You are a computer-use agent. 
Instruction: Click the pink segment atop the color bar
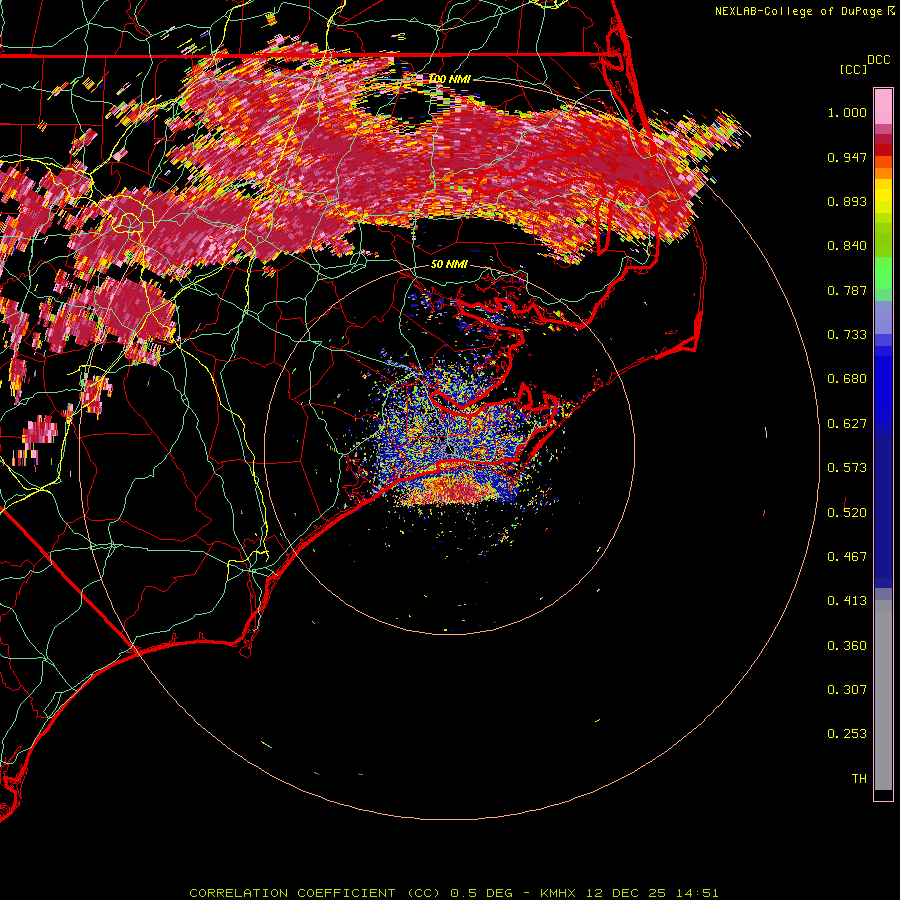[x=883, y=107]
